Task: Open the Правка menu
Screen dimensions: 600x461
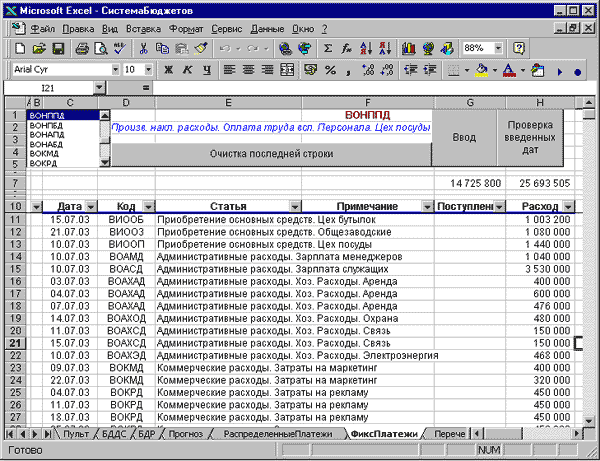Action: [78, 29]
